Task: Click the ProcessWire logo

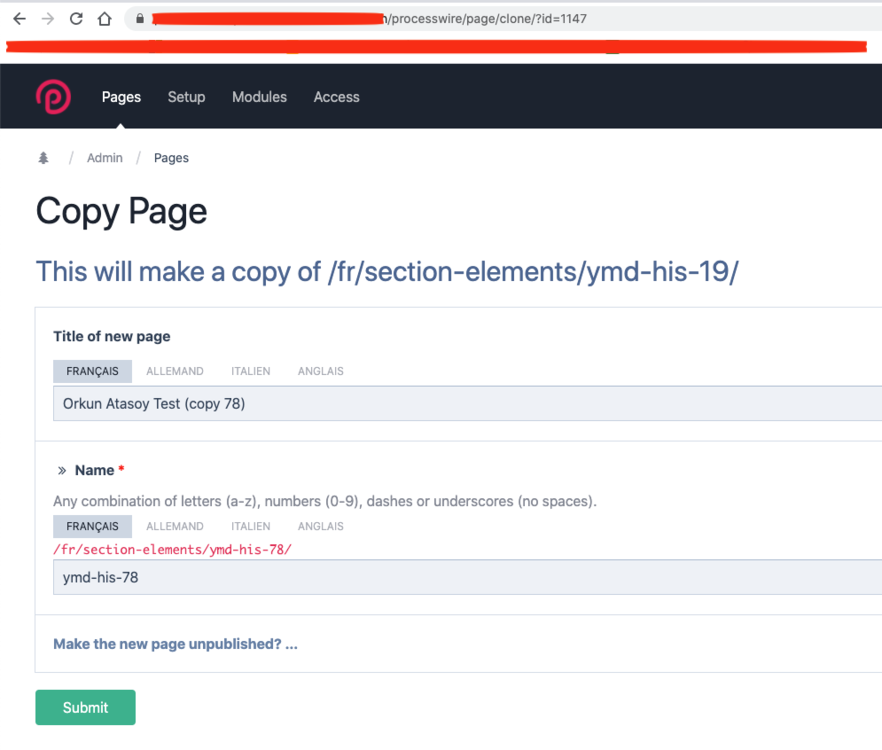Action: point(53,97)
